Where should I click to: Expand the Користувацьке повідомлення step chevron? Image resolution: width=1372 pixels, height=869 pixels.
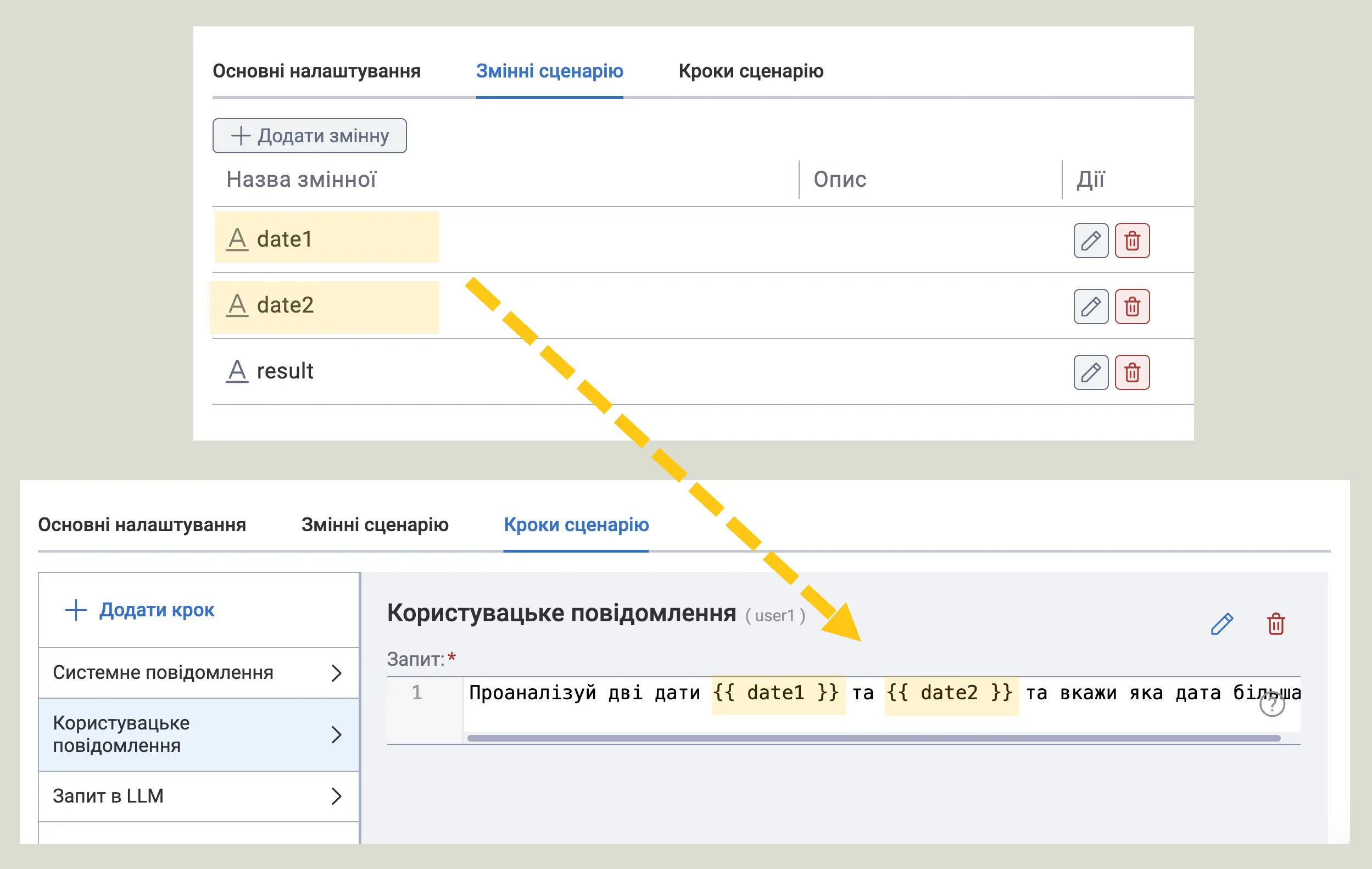point(336,734)
